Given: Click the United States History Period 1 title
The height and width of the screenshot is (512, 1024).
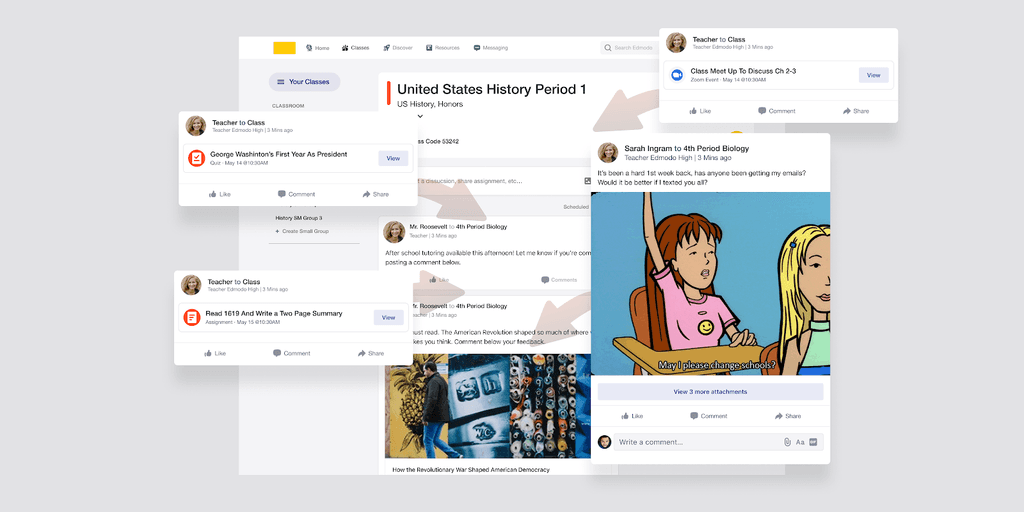Looking at the screenshot, I should click(492, 89).
